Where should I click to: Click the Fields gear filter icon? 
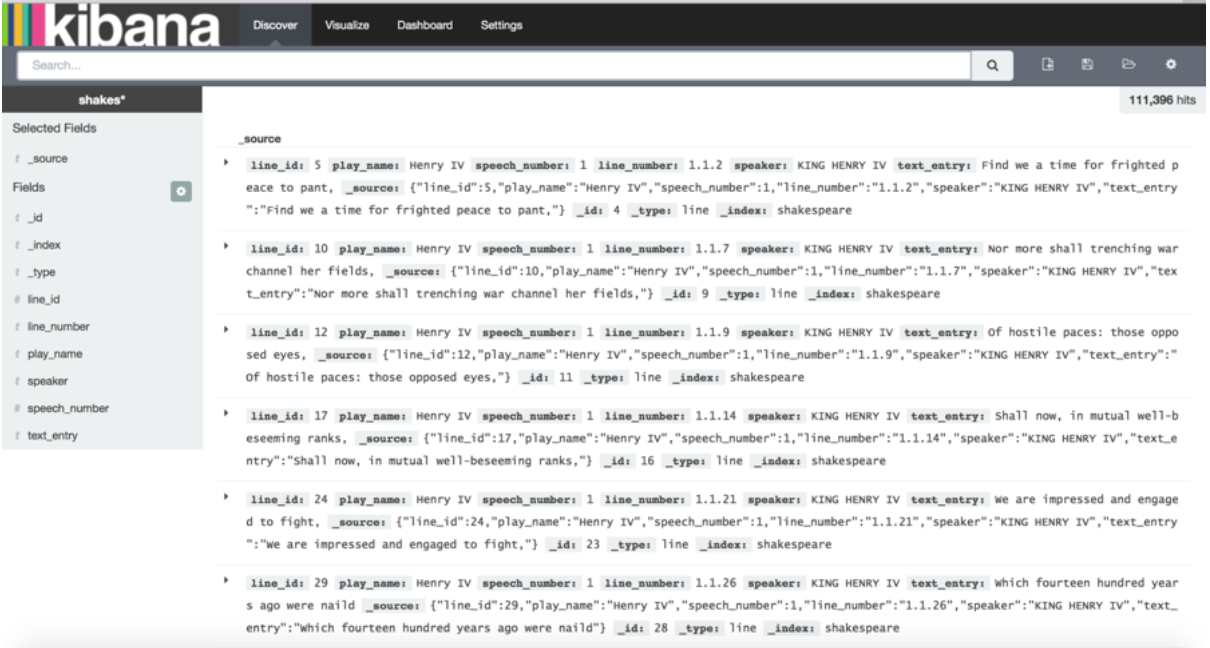click(x=181, y=191)
